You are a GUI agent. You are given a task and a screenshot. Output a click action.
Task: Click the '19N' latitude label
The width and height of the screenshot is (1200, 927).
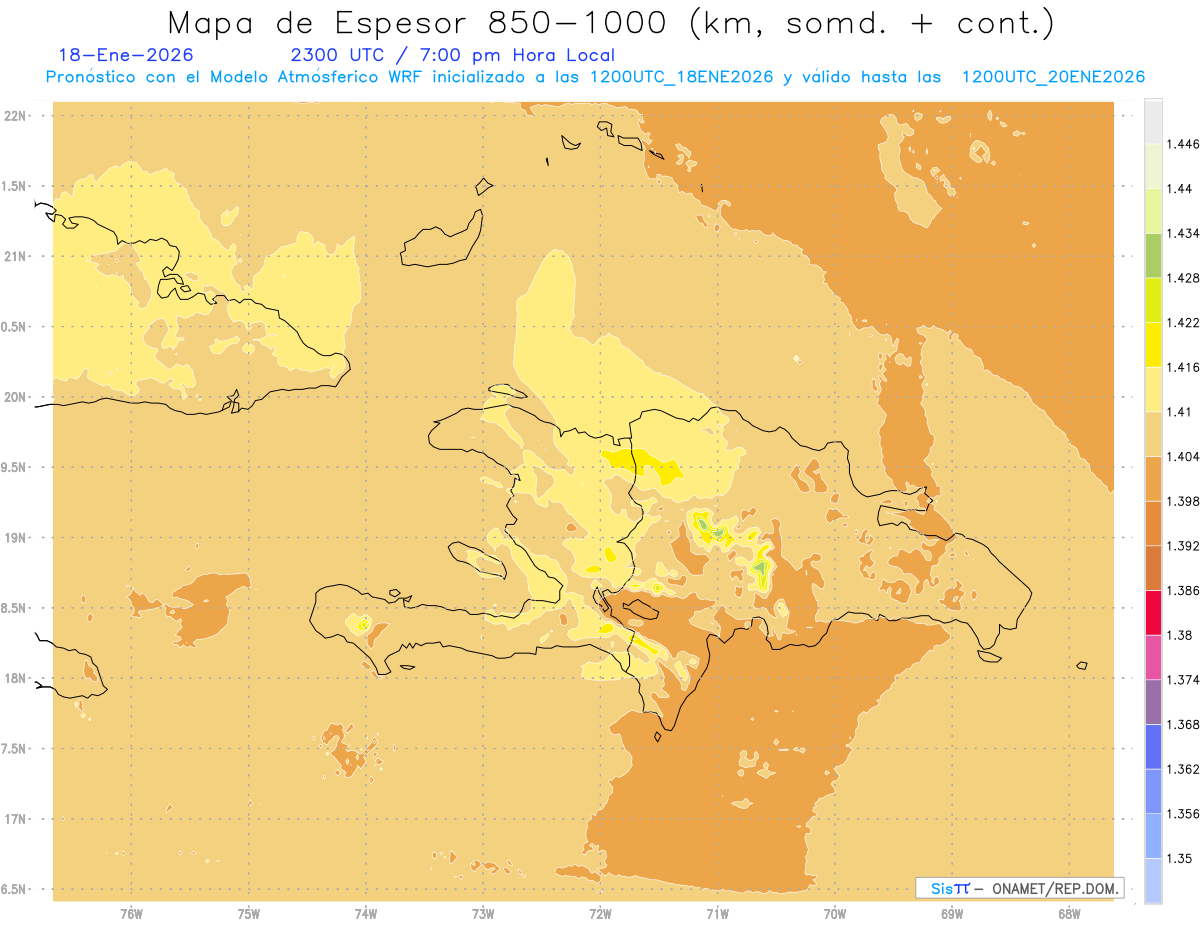(x=14, y=537)
